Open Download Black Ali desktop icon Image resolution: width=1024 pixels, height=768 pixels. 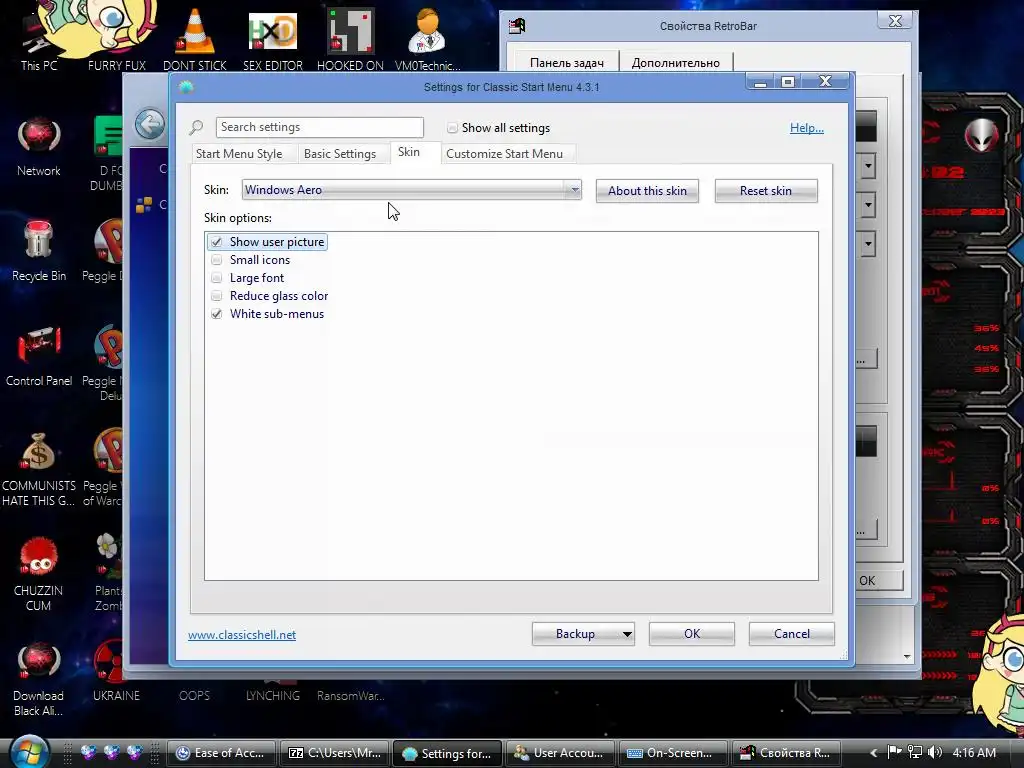pos(39,679)
